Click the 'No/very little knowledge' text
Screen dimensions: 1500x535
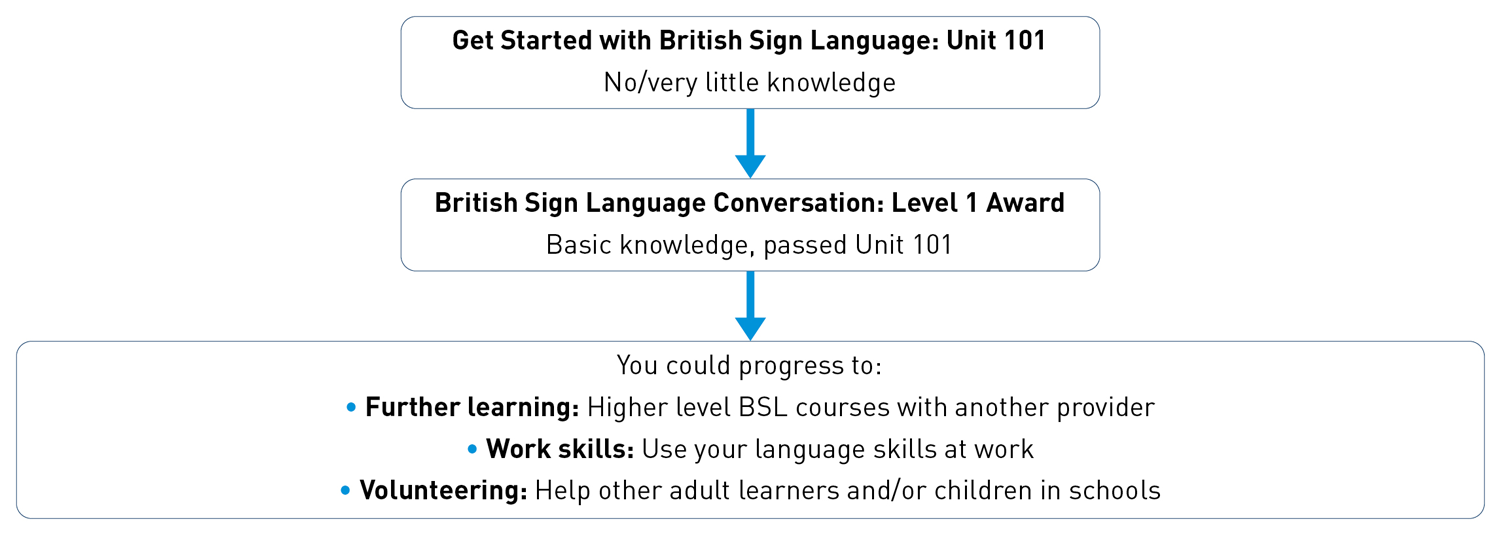[749, 82]
